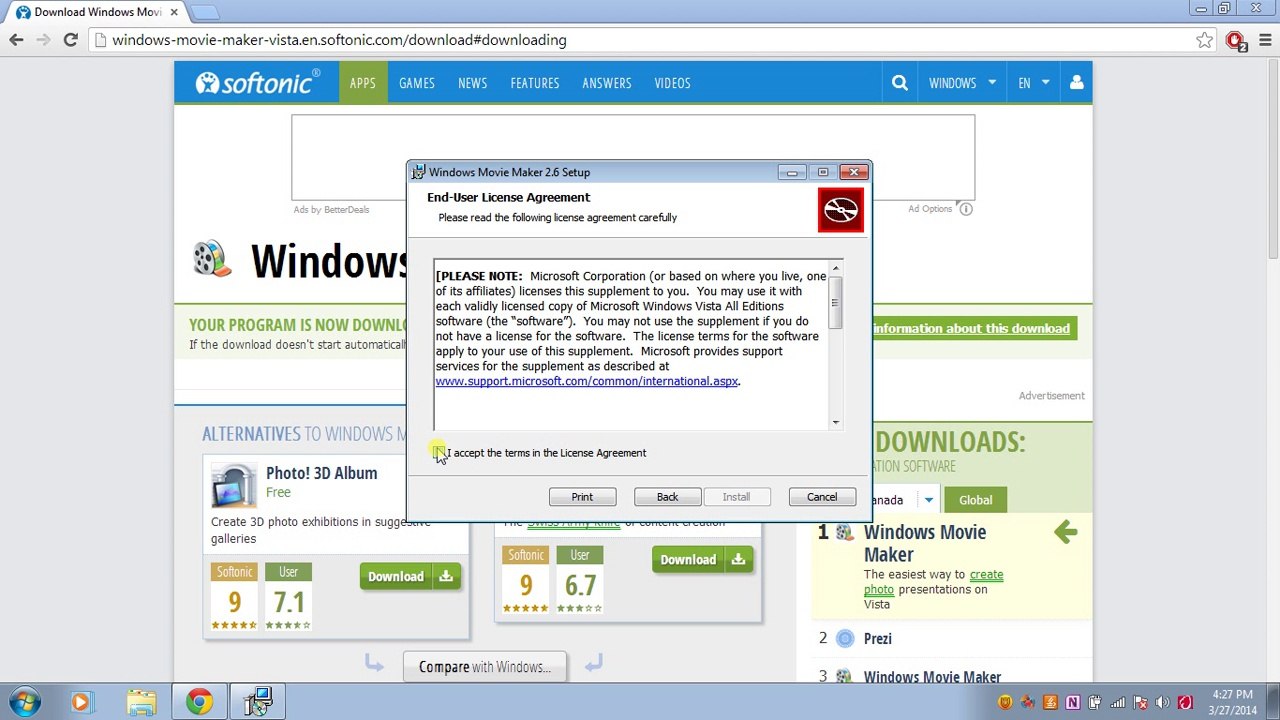Click the browser Forward arrow

(43, 40)
